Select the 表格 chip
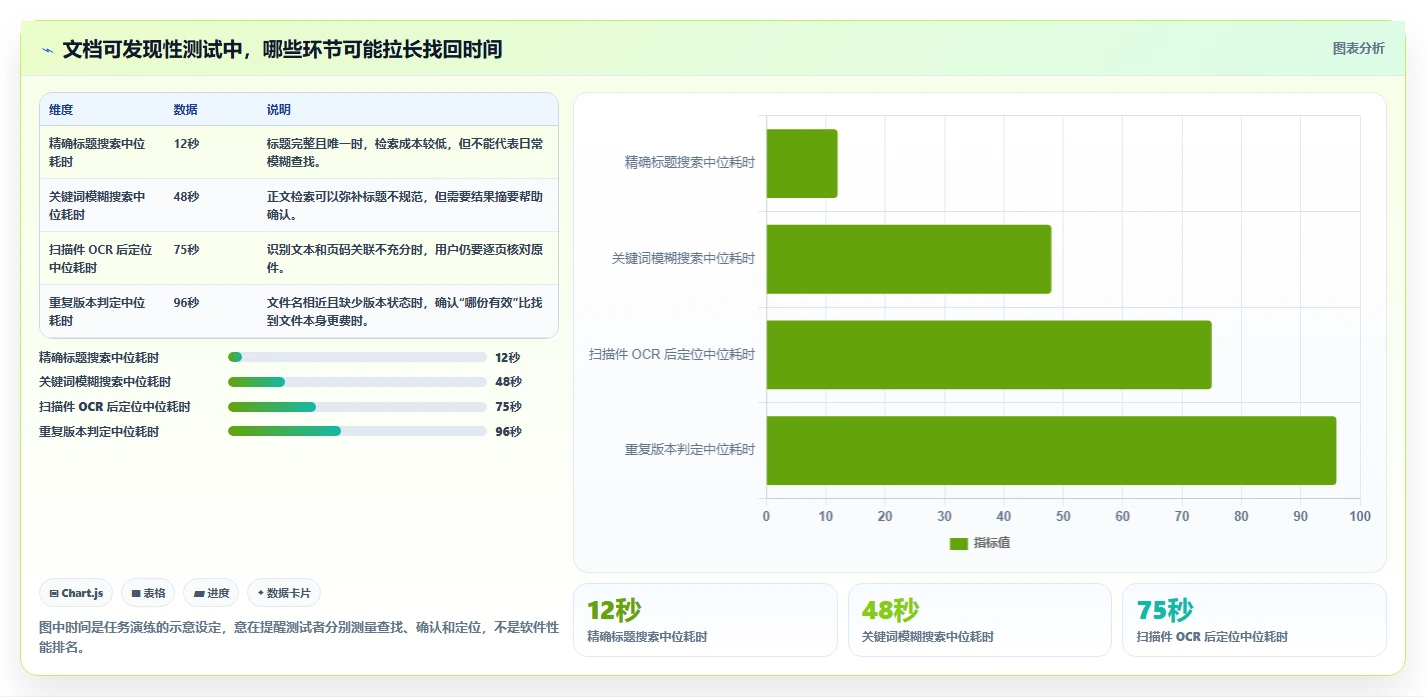Screen dimensions: 1426x697 [148, 593]
